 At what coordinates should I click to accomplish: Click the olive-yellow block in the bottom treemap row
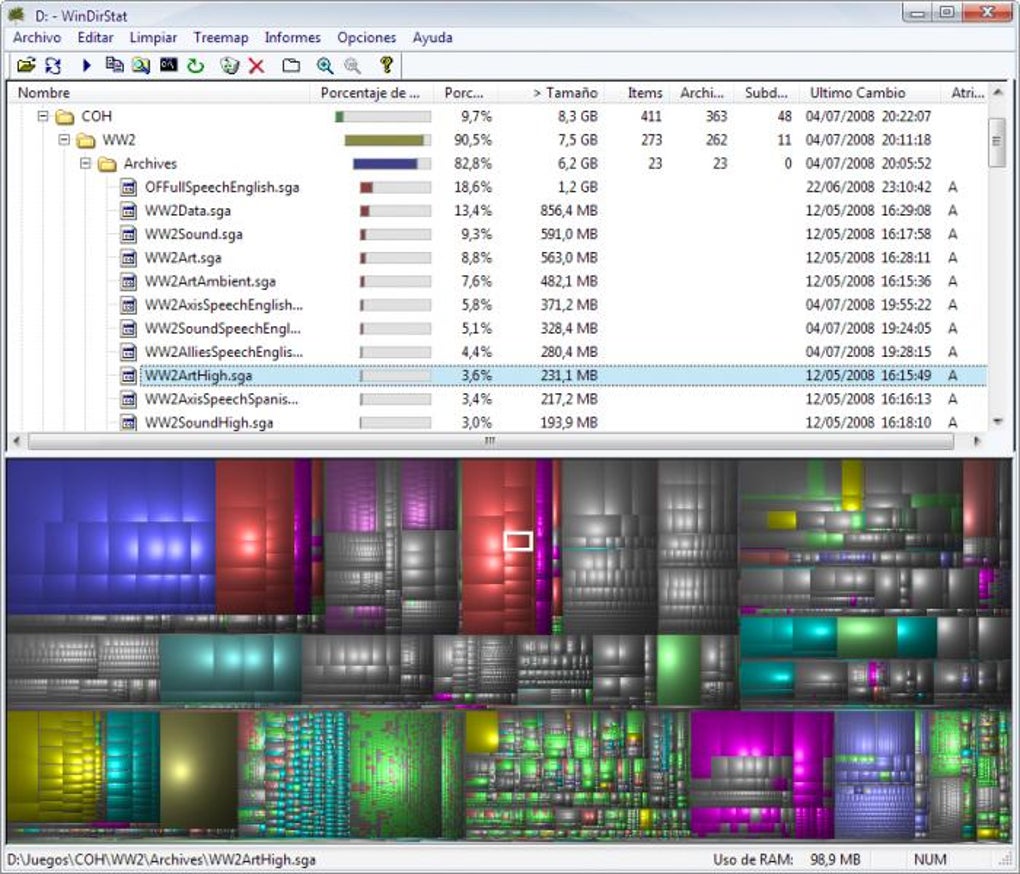[198, 769]
